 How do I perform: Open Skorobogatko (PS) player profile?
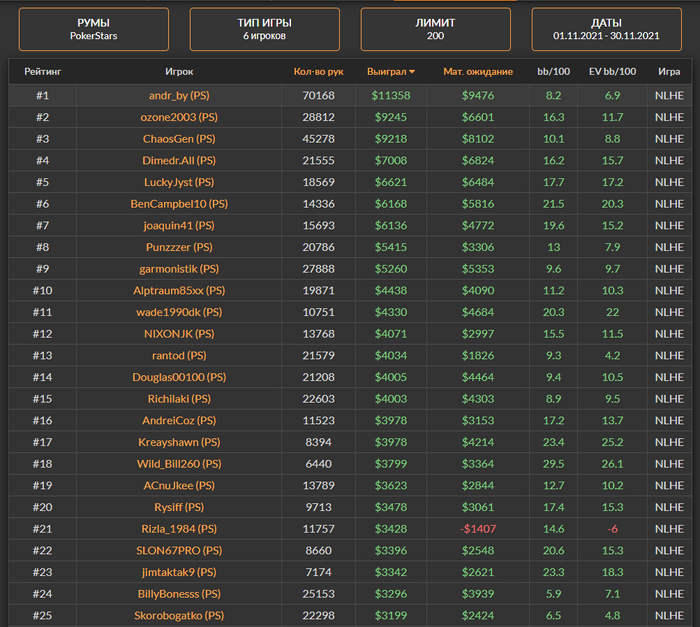pyautogui.click(x=179, y=616)
